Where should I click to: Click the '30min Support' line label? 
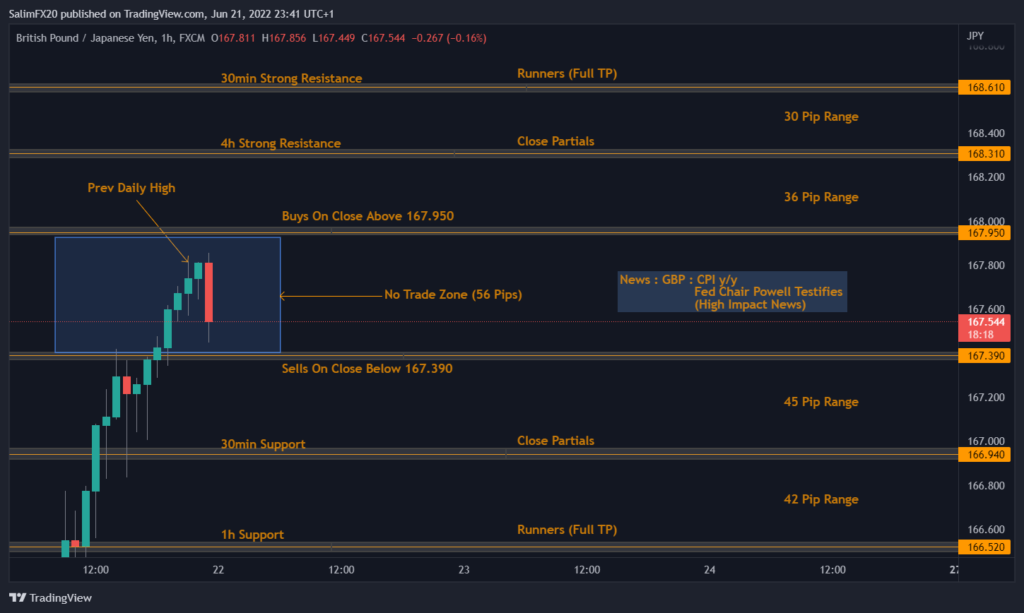(x=263, y=444)
